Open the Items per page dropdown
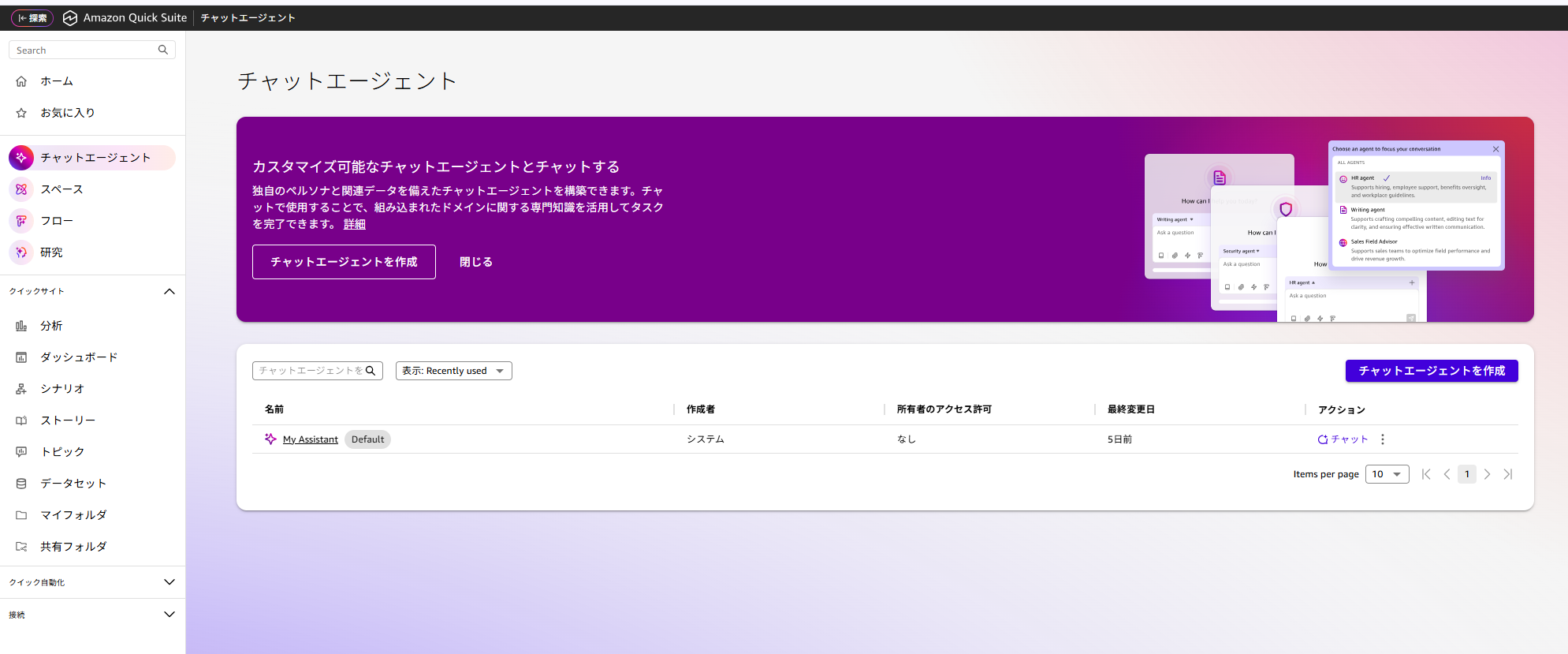Viewport: 1568px width, 654px height. click(1387, 474)
